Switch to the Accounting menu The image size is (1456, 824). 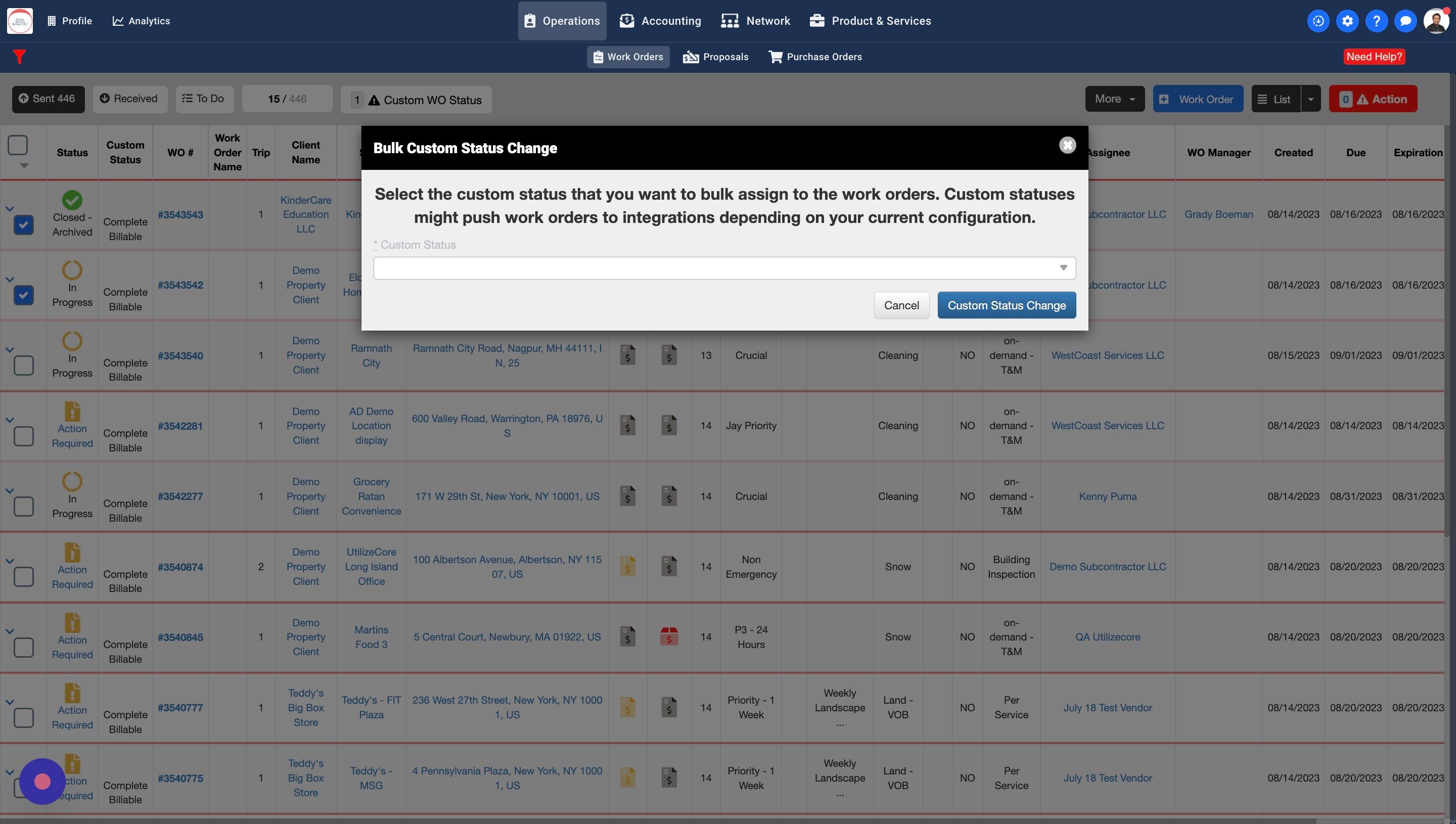point(660,21)
